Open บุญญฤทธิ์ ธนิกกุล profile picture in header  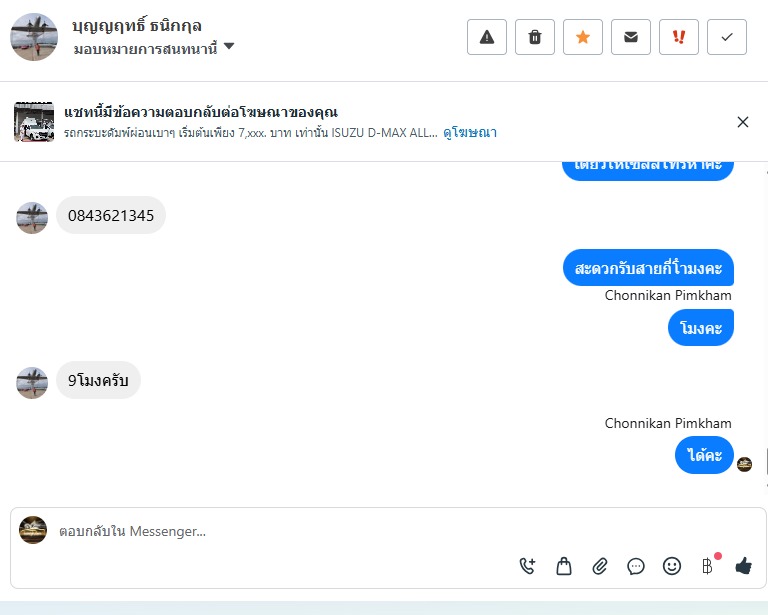(34, 37)
